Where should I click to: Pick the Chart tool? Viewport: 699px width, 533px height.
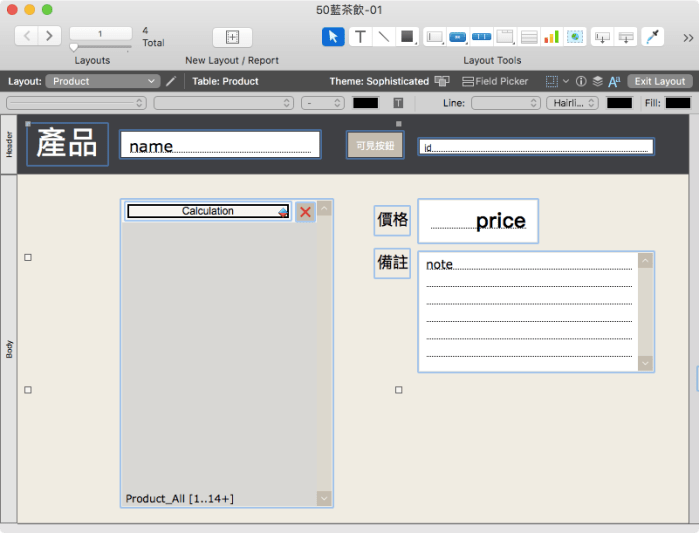pos(551,37)
